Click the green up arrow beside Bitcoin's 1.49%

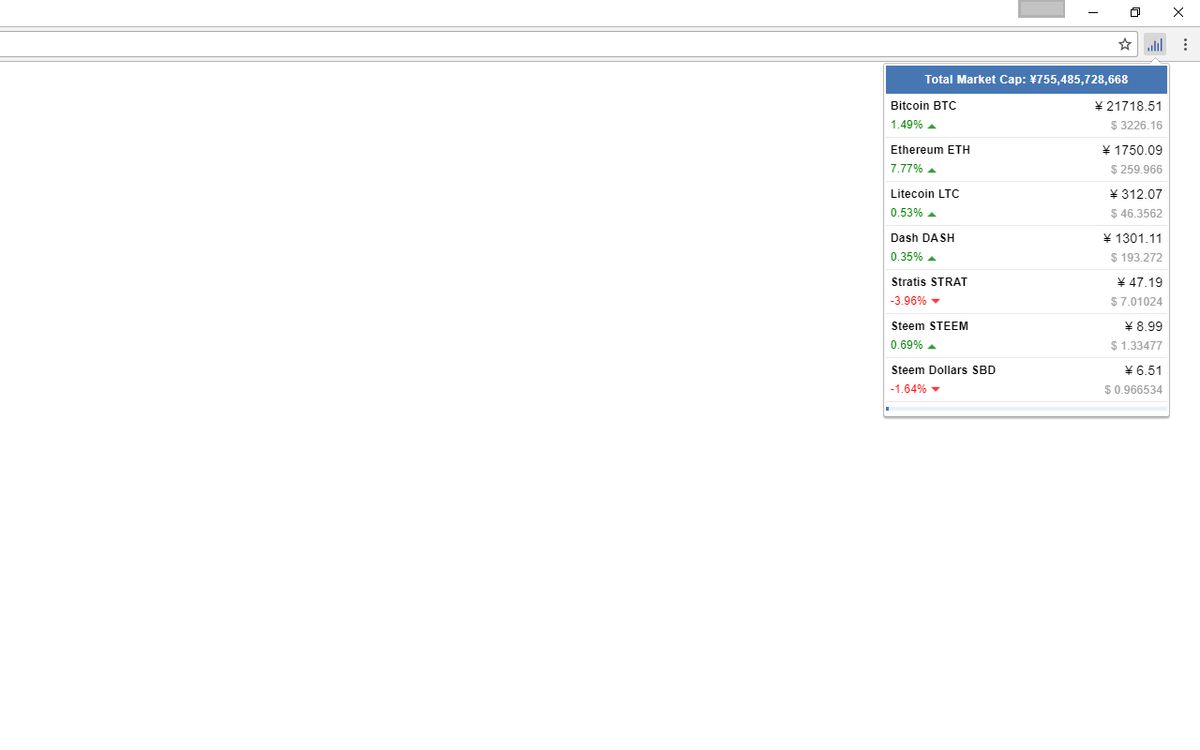pyautogui.click(x=932, y=126)
